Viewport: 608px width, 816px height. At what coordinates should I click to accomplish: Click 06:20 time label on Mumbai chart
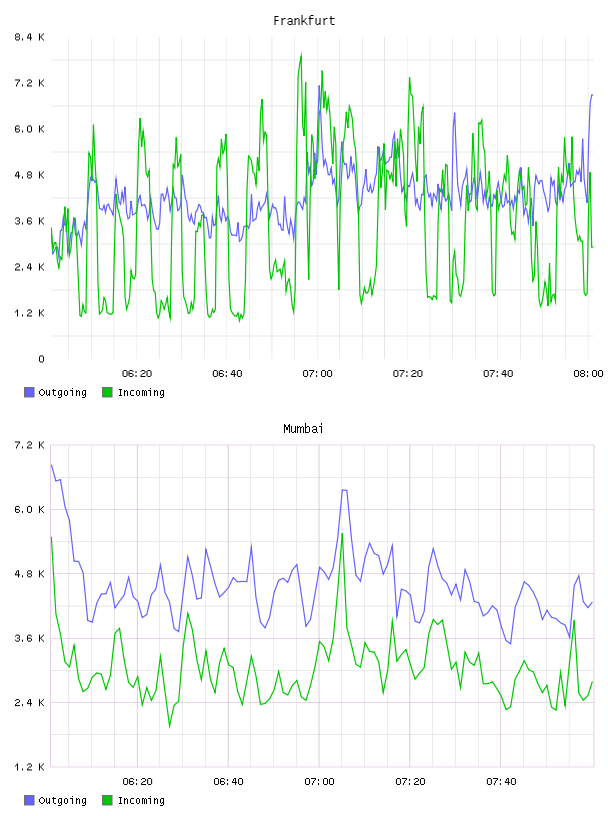pos(137,782)
